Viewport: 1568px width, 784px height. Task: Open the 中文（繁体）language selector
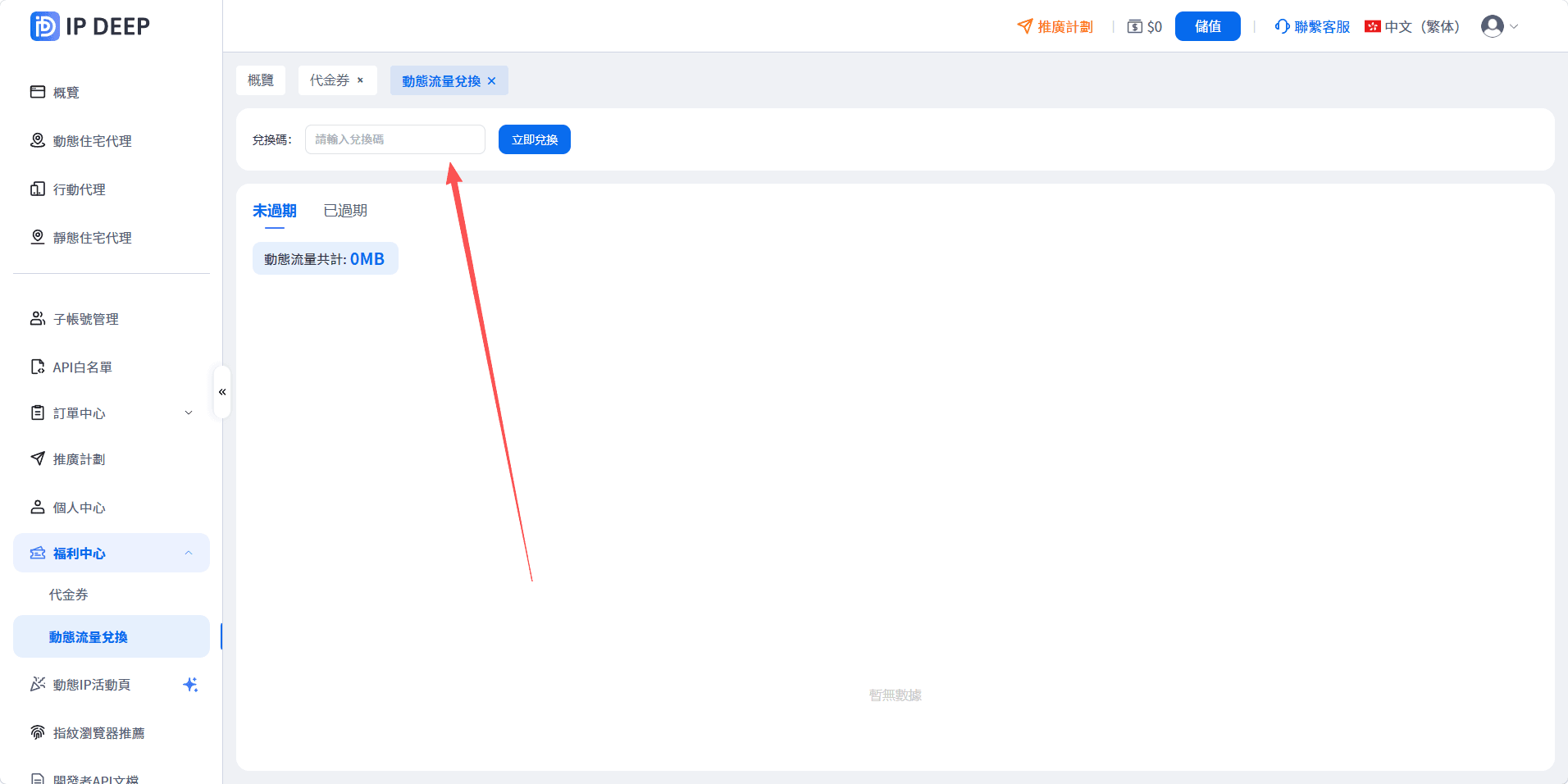tap(1413, 26)
